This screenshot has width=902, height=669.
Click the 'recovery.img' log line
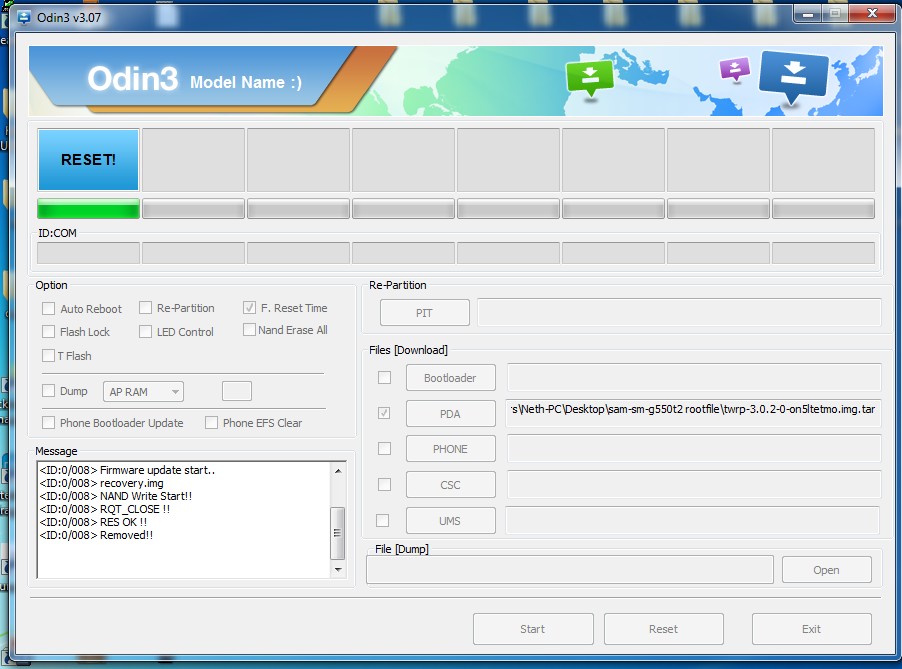click(101, 483)
